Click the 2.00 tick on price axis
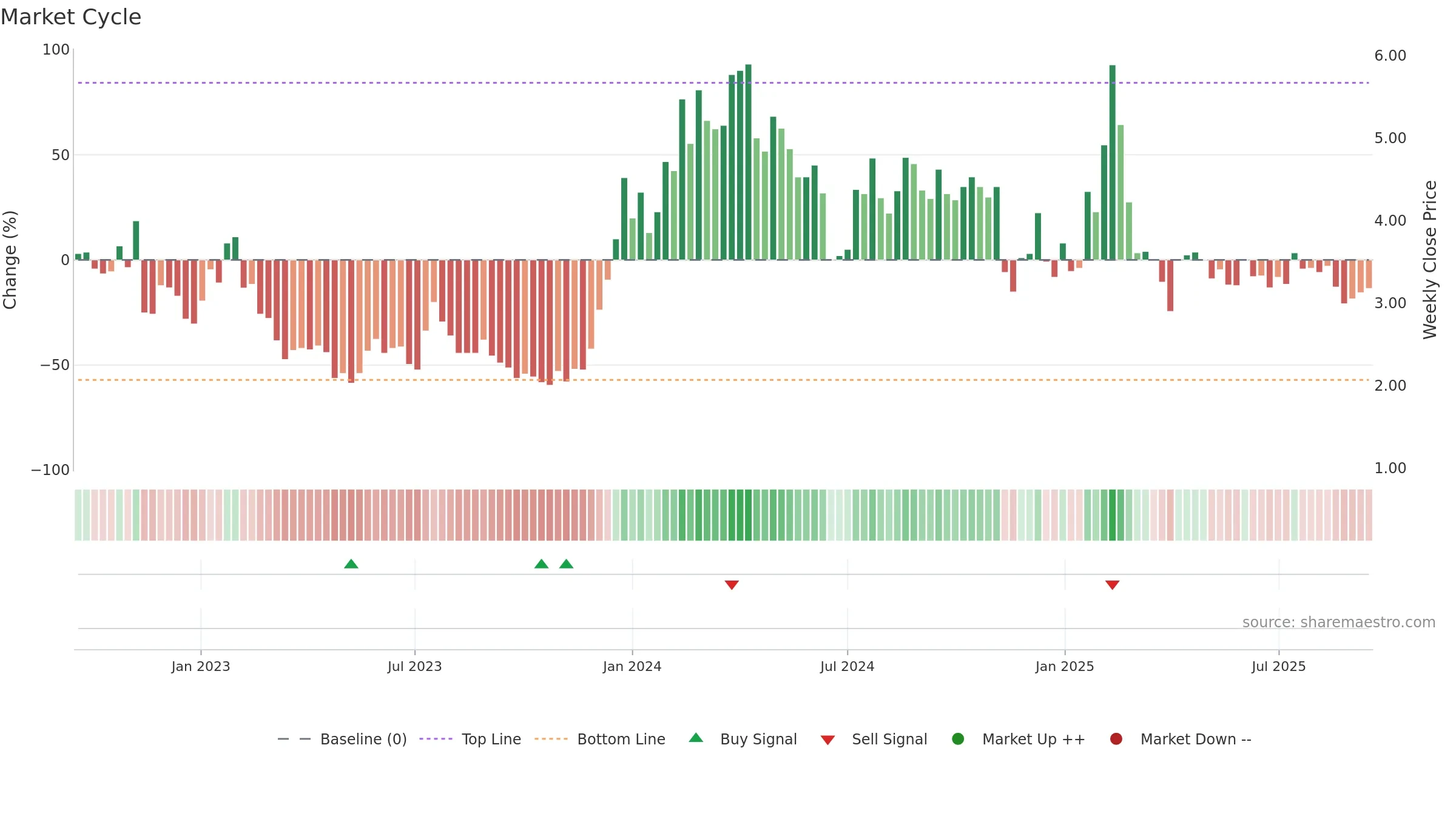1456x819 pixels. coord(1390,386)
